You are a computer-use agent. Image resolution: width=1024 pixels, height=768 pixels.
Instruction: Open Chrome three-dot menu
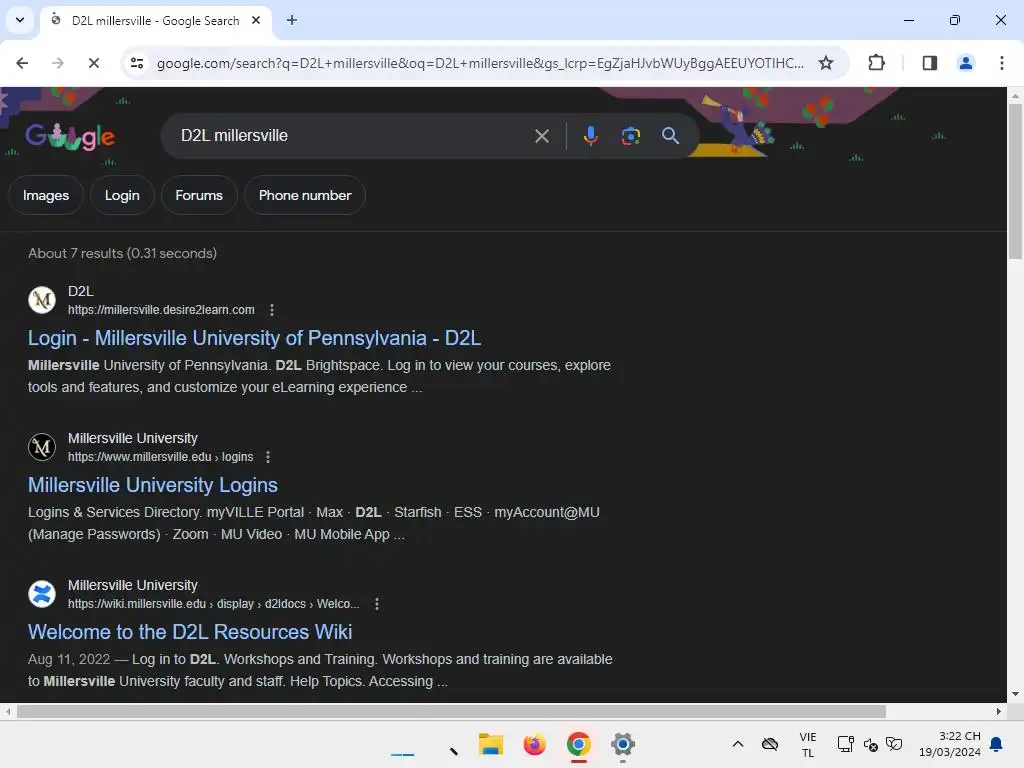[x=1001, y=63]
